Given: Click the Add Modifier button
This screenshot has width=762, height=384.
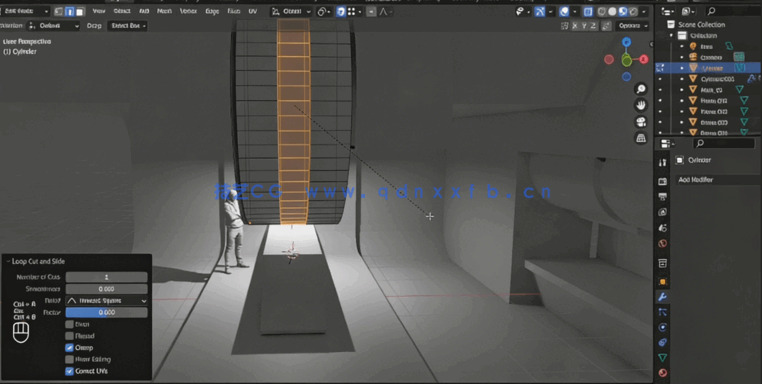Looking at the screenshot, I should click(x=718, y=180).
